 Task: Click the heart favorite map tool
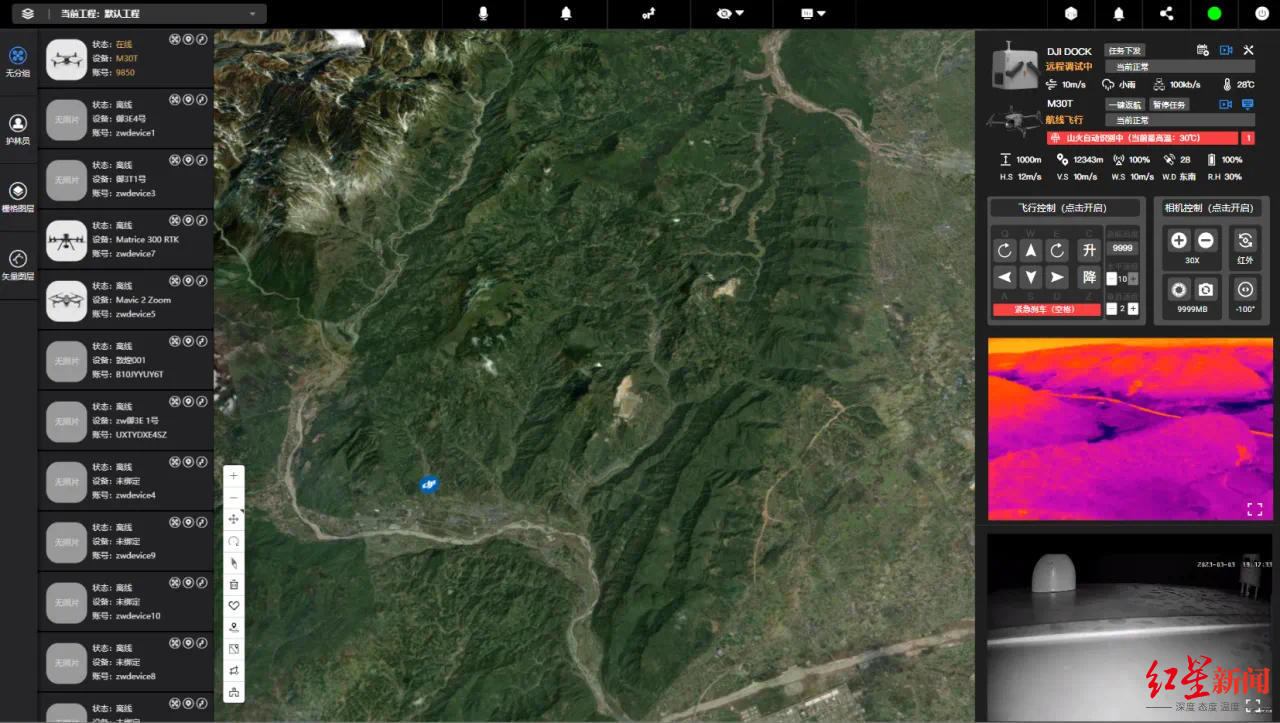click(x=234, y=606)
